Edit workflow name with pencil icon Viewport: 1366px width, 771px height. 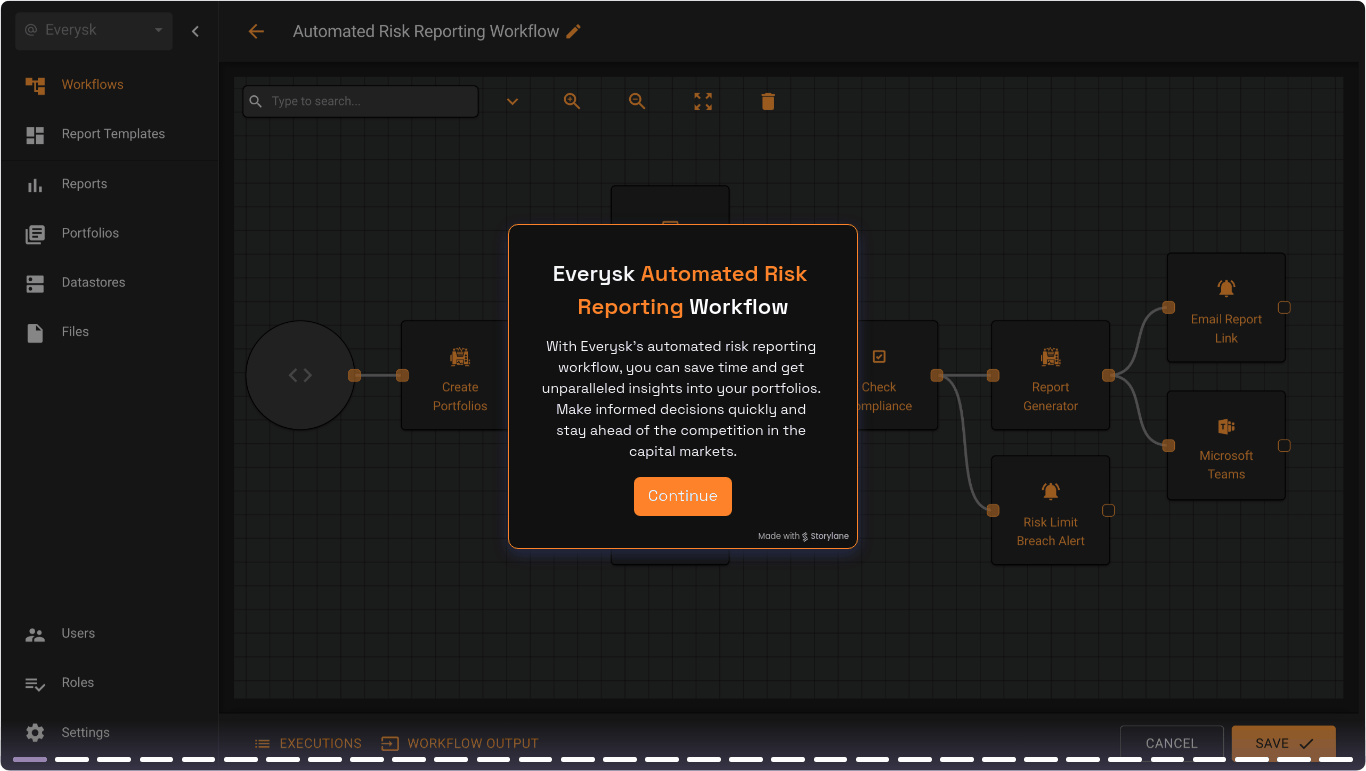tap(573, 32)
